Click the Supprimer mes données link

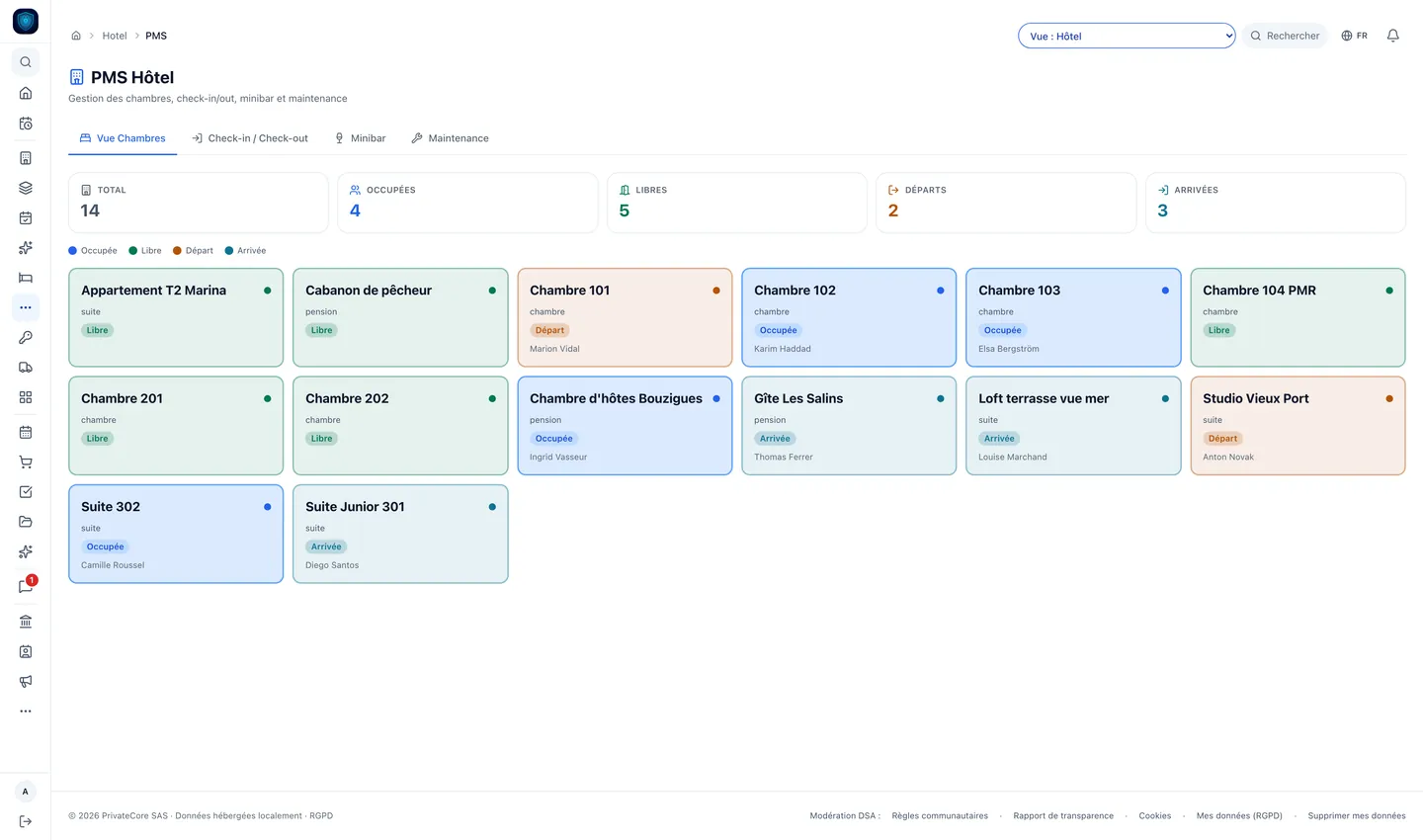[1357, 816]
